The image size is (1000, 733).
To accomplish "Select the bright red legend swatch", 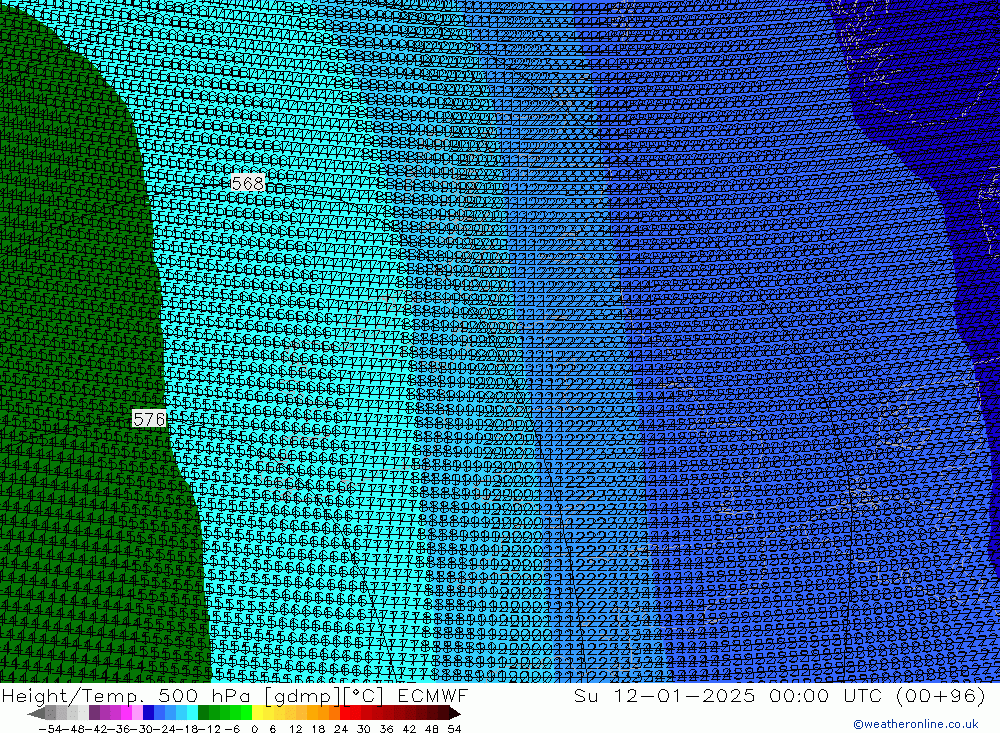I will pos(345,714).
